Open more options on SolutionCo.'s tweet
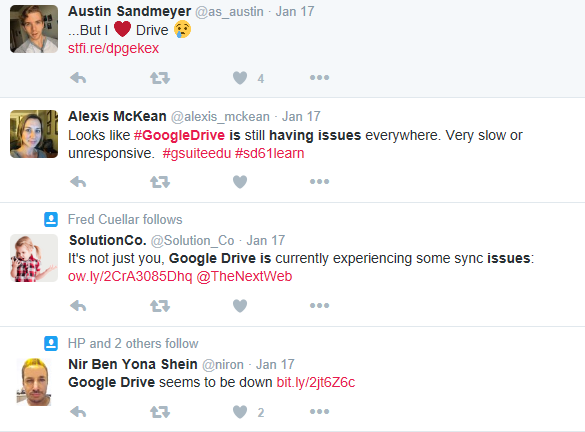 click(319, 306)
